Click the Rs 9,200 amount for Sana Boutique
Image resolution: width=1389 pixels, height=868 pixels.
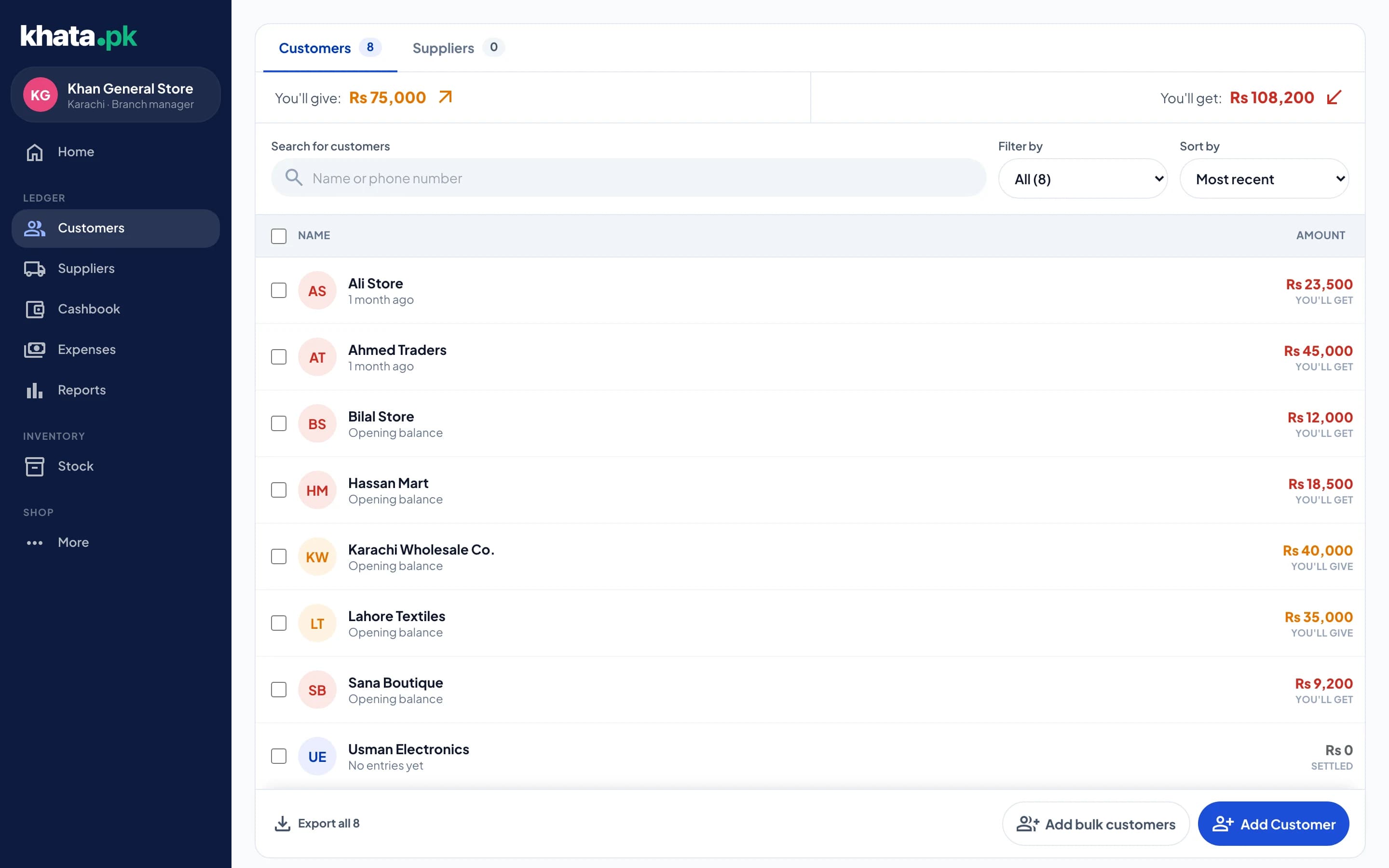pos(1323,684)
